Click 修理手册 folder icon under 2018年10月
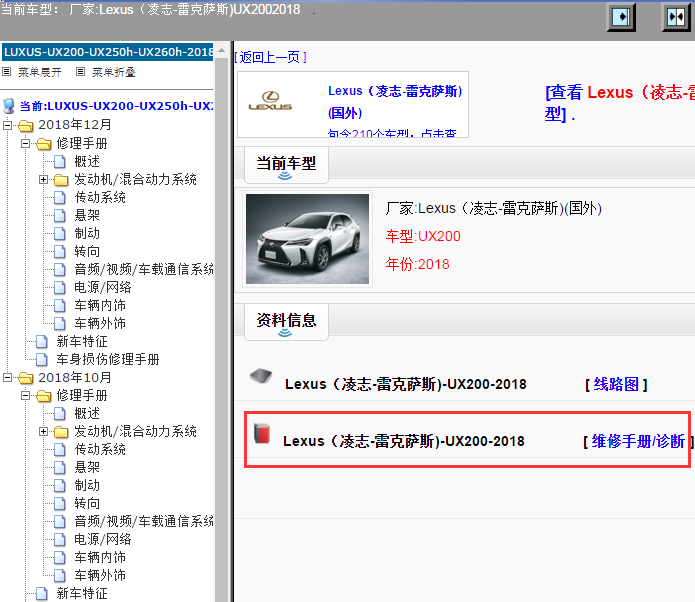This screenshot has width=695, height=602. pos(43,396)
